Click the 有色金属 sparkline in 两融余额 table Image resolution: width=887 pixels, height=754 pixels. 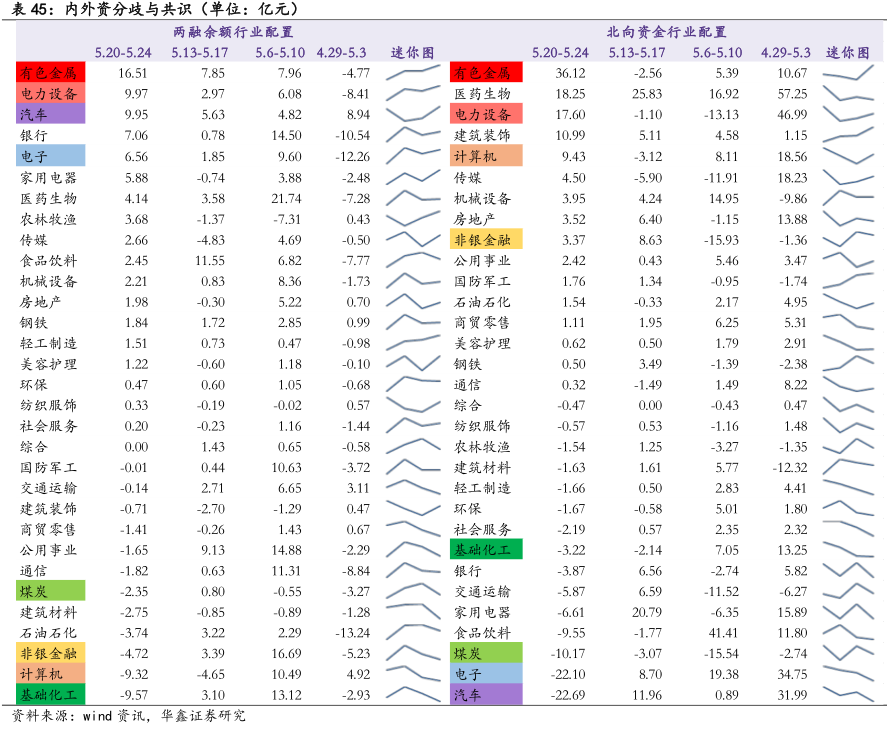click(412, 73)
